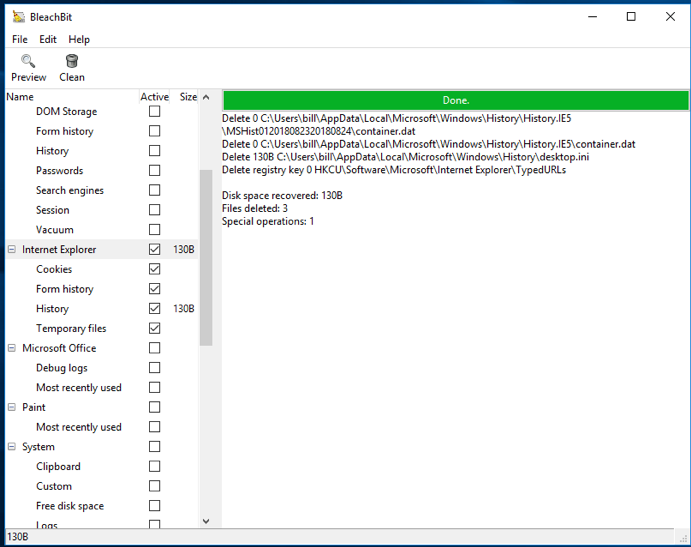Click the Preview magnifier icon
Viewport: 691px width, 547px height.
pos(28,62)
